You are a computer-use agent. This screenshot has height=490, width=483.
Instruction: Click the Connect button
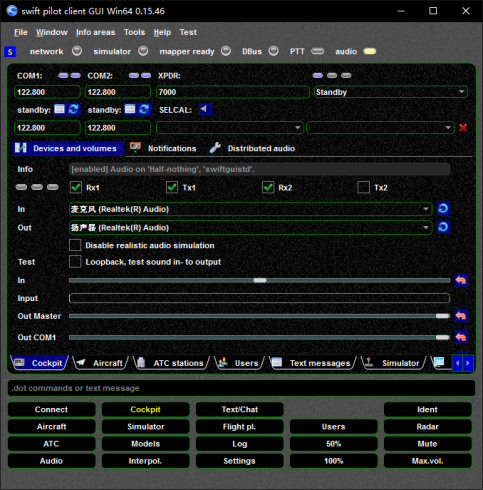(51, 409)
